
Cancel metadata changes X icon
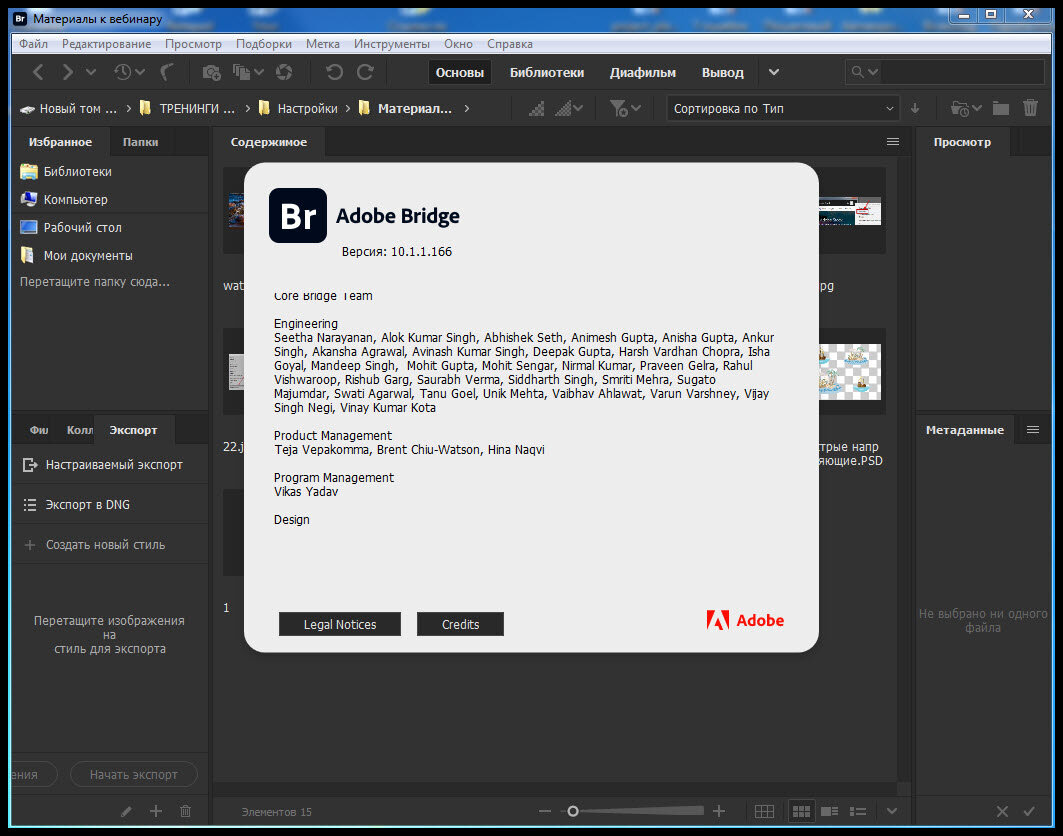click(1003, 812)
